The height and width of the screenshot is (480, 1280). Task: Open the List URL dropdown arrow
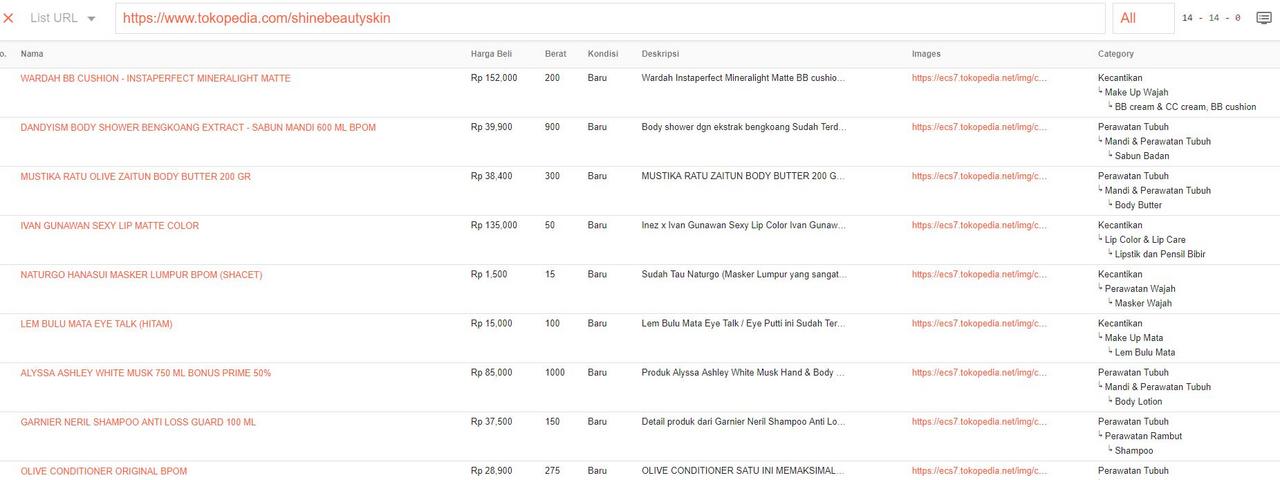[92, 18]
